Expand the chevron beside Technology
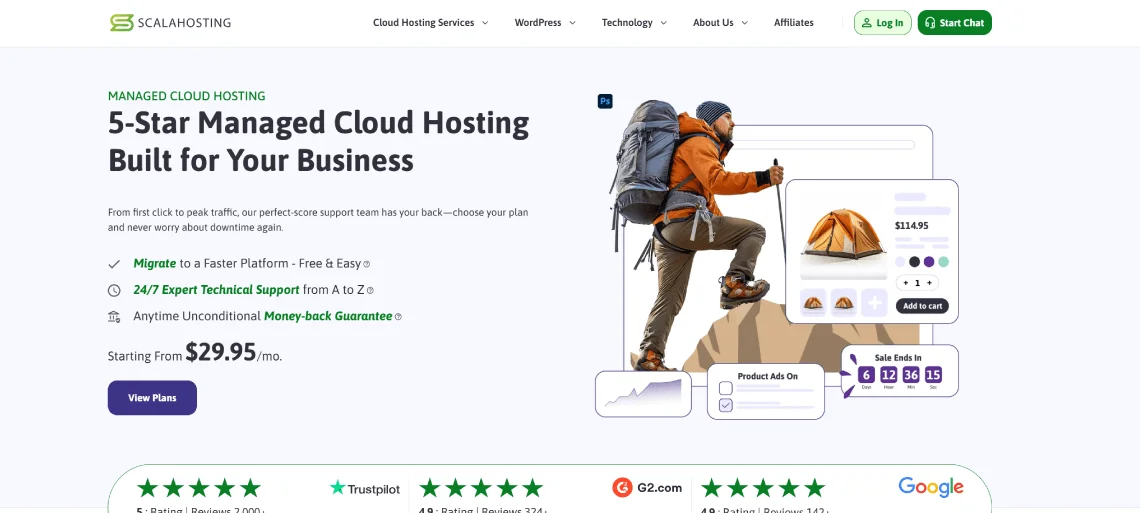Viewport: 1140px width, 513px height. coord(663,23)
